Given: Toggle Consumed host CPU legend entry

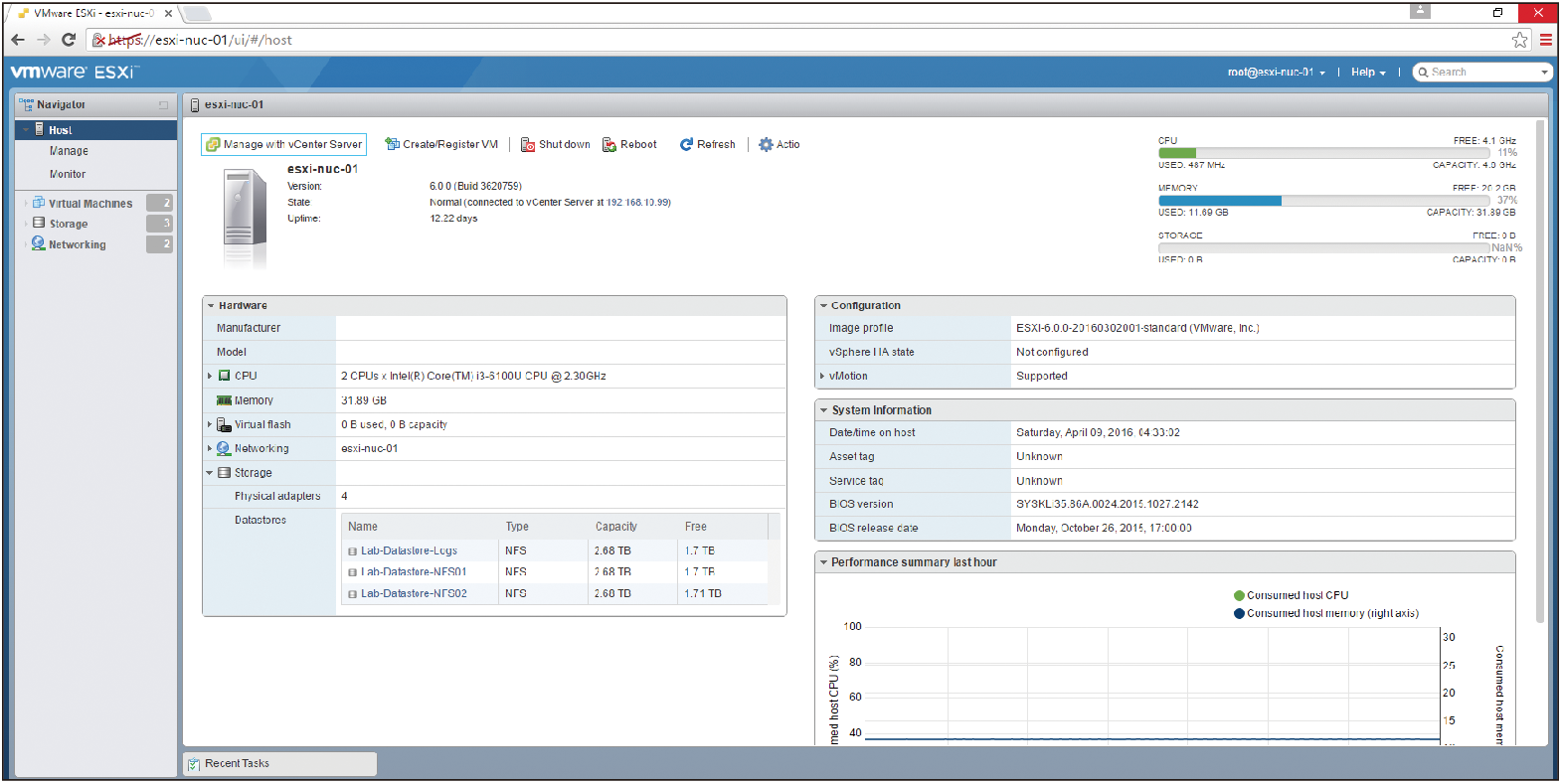Looking at the screenshot, I should click(x=1292, y=595).
